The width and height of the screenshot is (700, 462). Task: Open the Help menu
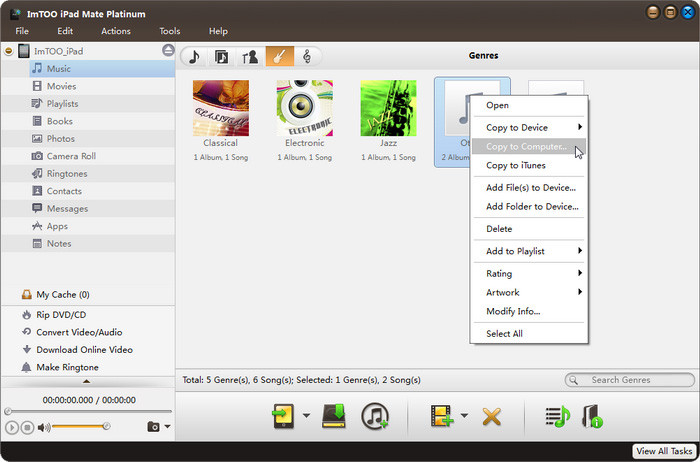click(218, 31)
